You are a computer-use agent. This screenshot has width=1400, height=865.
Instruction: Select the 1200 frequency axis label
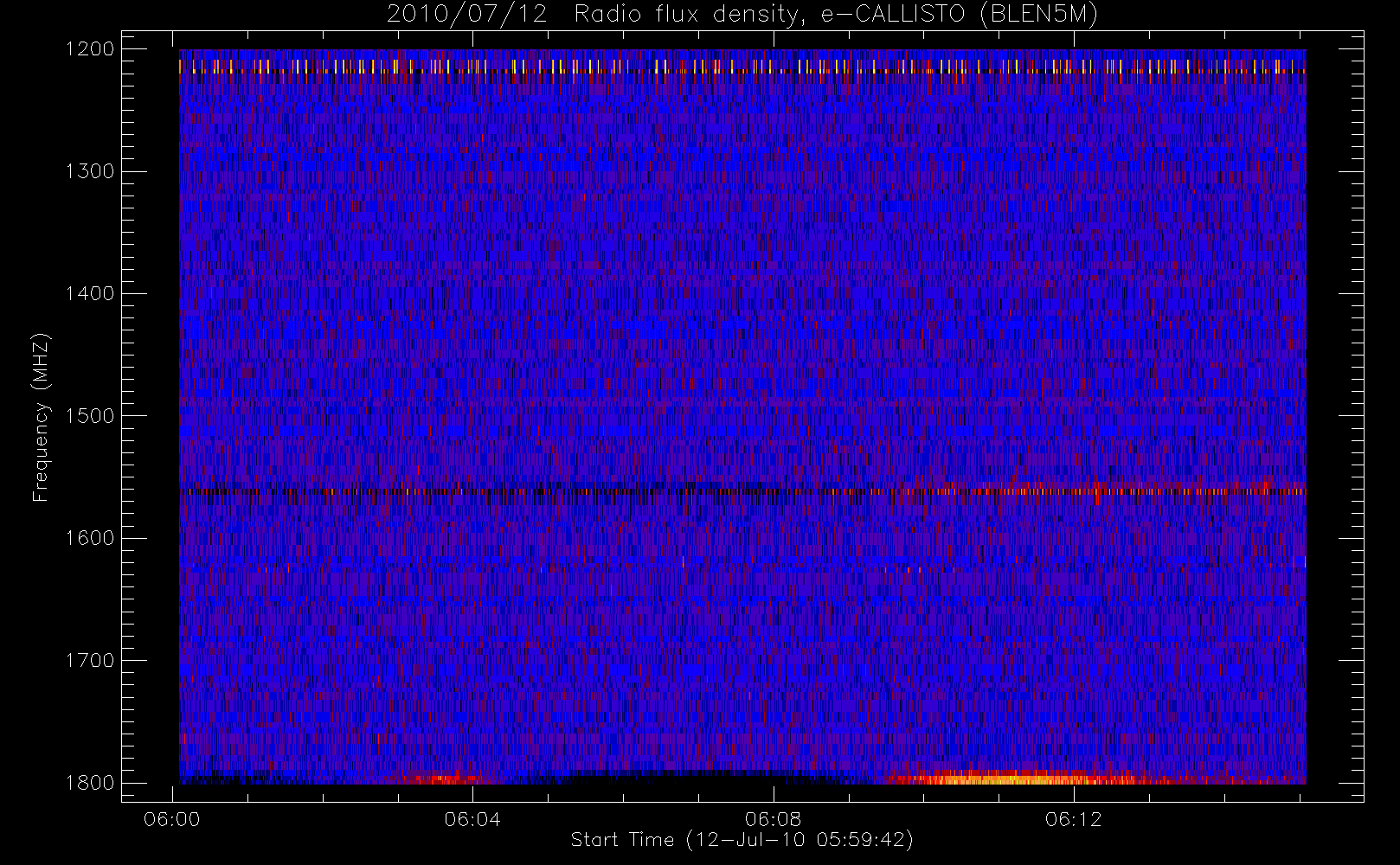point(90,49)
